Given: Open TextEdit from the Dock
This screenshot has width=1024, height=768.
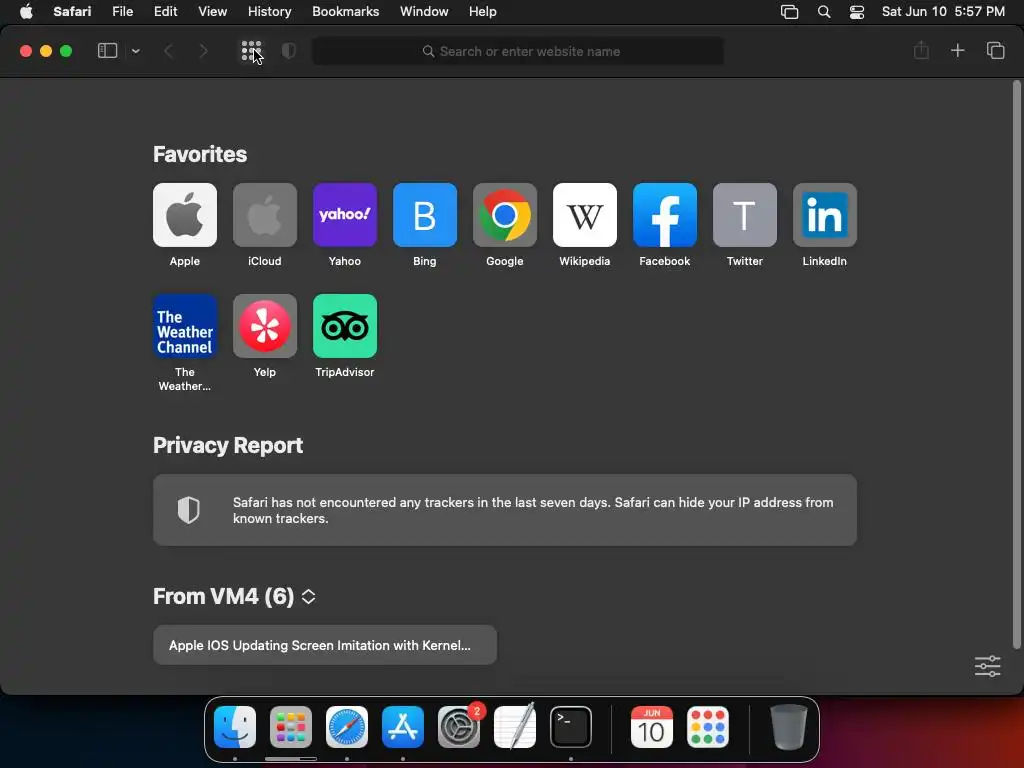Looking at the screenshot, I should 515,726.
